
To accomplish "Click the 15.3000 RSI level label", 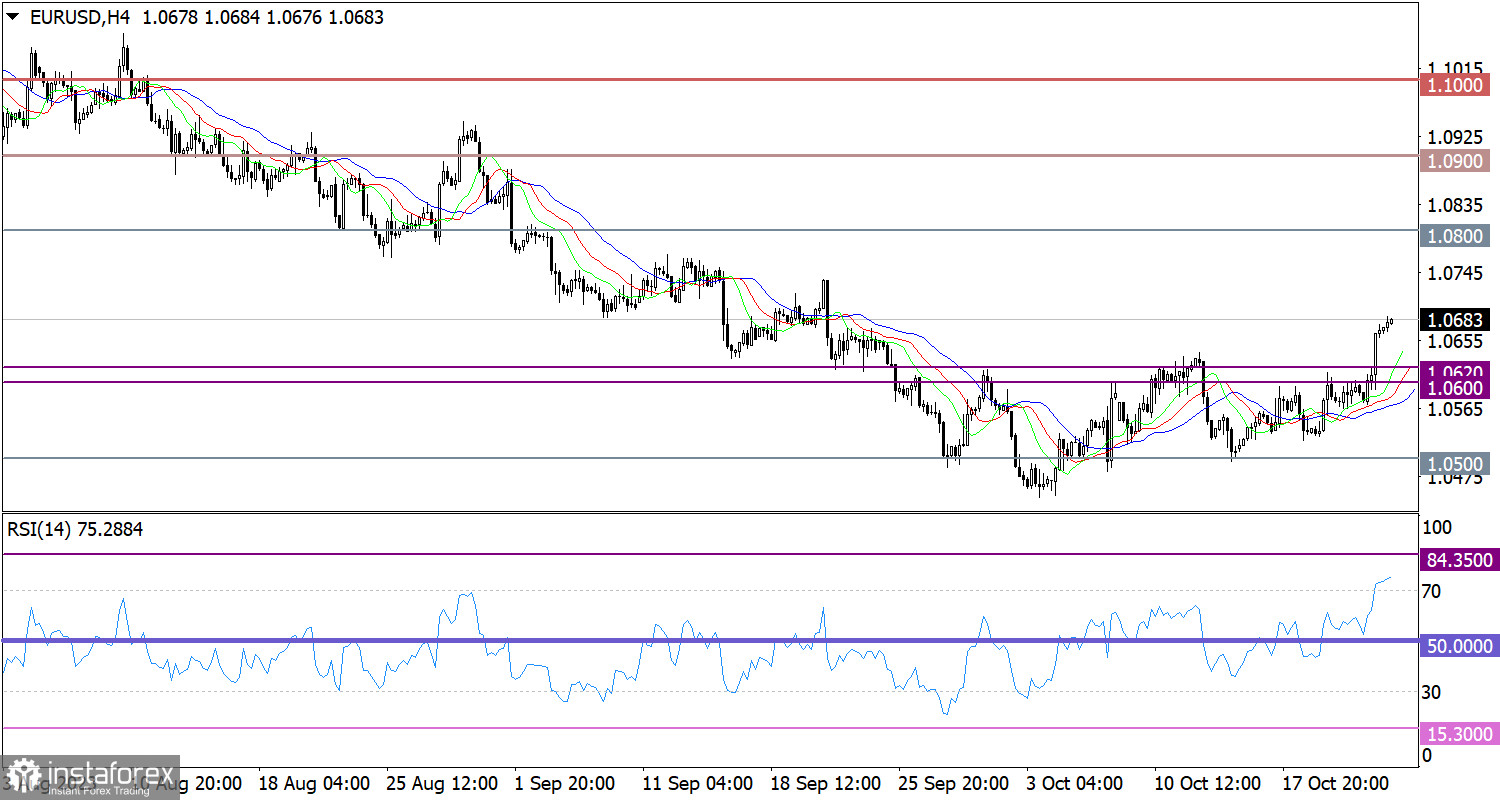I will (1459, 735).
